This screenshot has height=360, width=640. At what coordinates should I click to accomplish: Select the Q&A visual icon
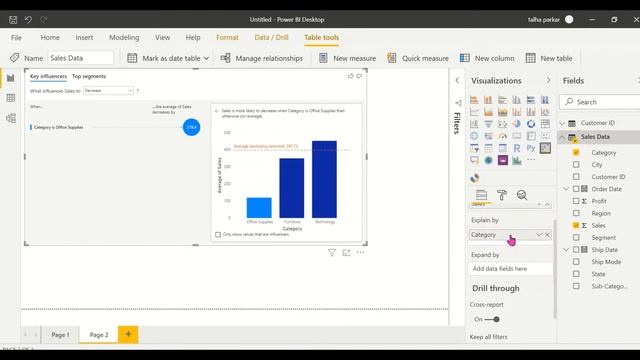[x=474, y=160]
